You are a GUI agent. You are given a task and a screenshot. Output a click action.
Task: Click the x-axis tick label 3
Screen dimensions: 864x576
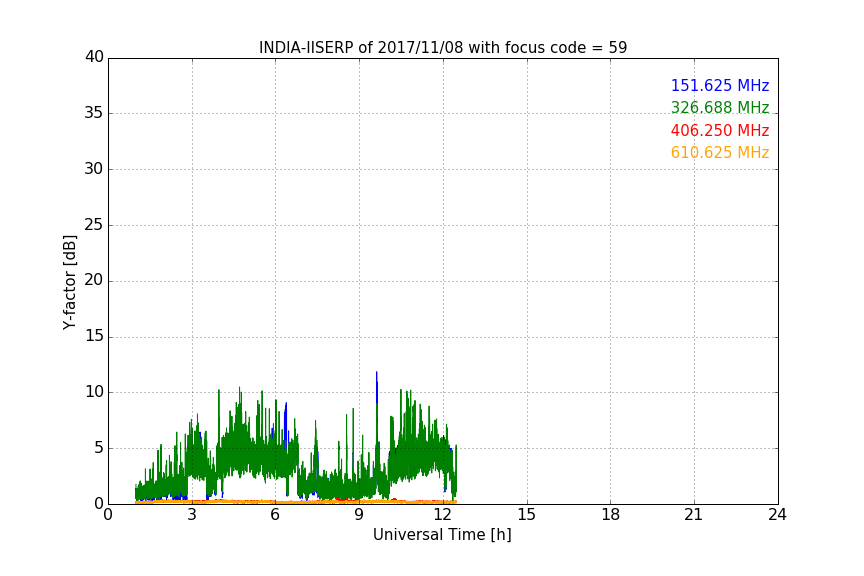[x=192, y=515]
